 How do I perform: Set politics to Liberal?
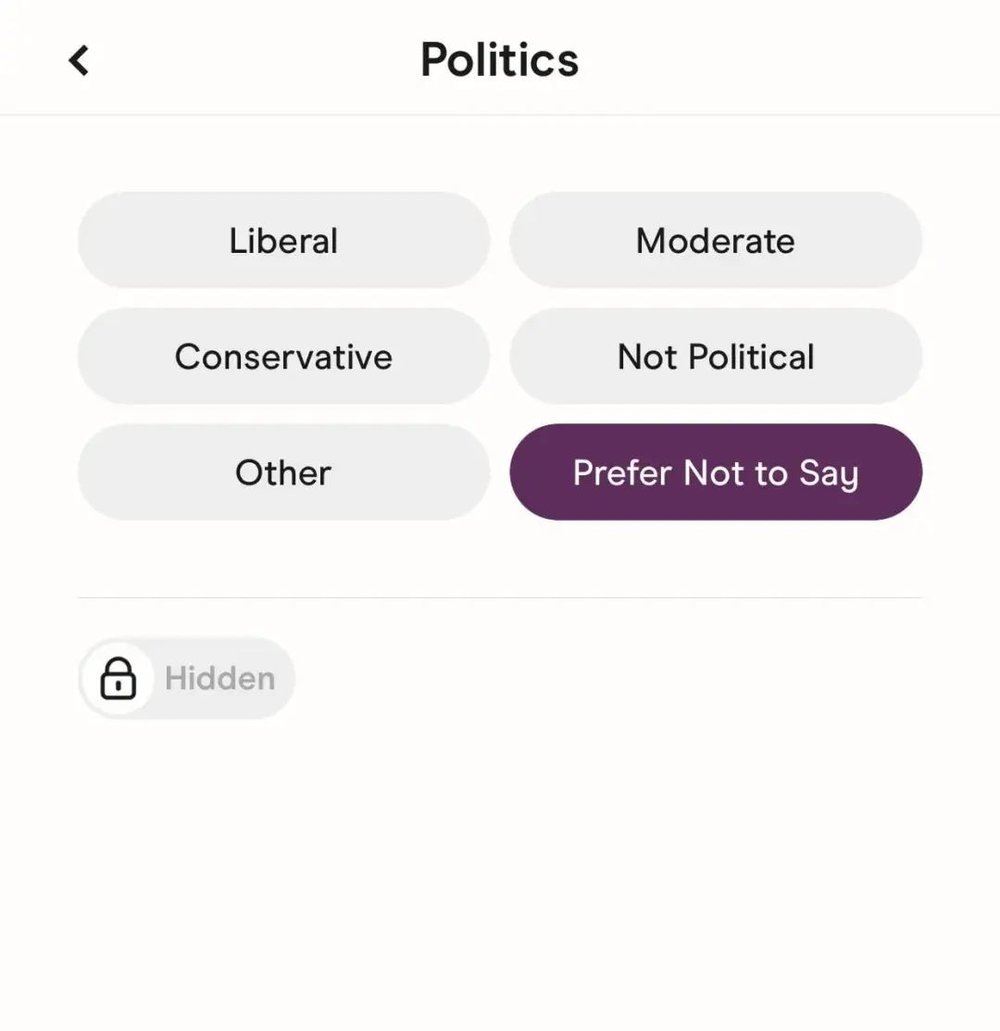pos(284,241)
